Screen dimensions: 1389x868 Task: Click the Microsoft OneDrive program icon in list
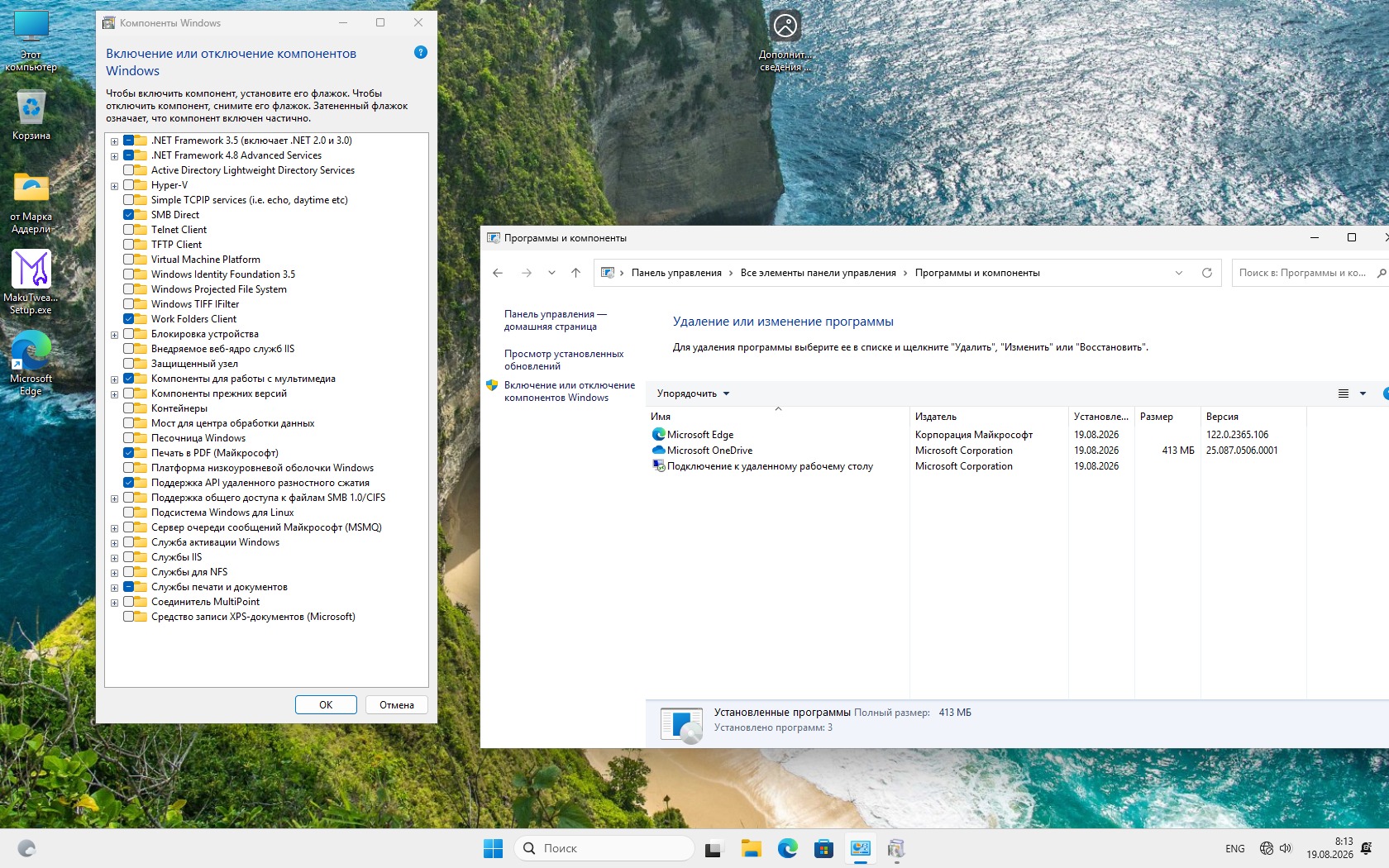pos(658,450)
